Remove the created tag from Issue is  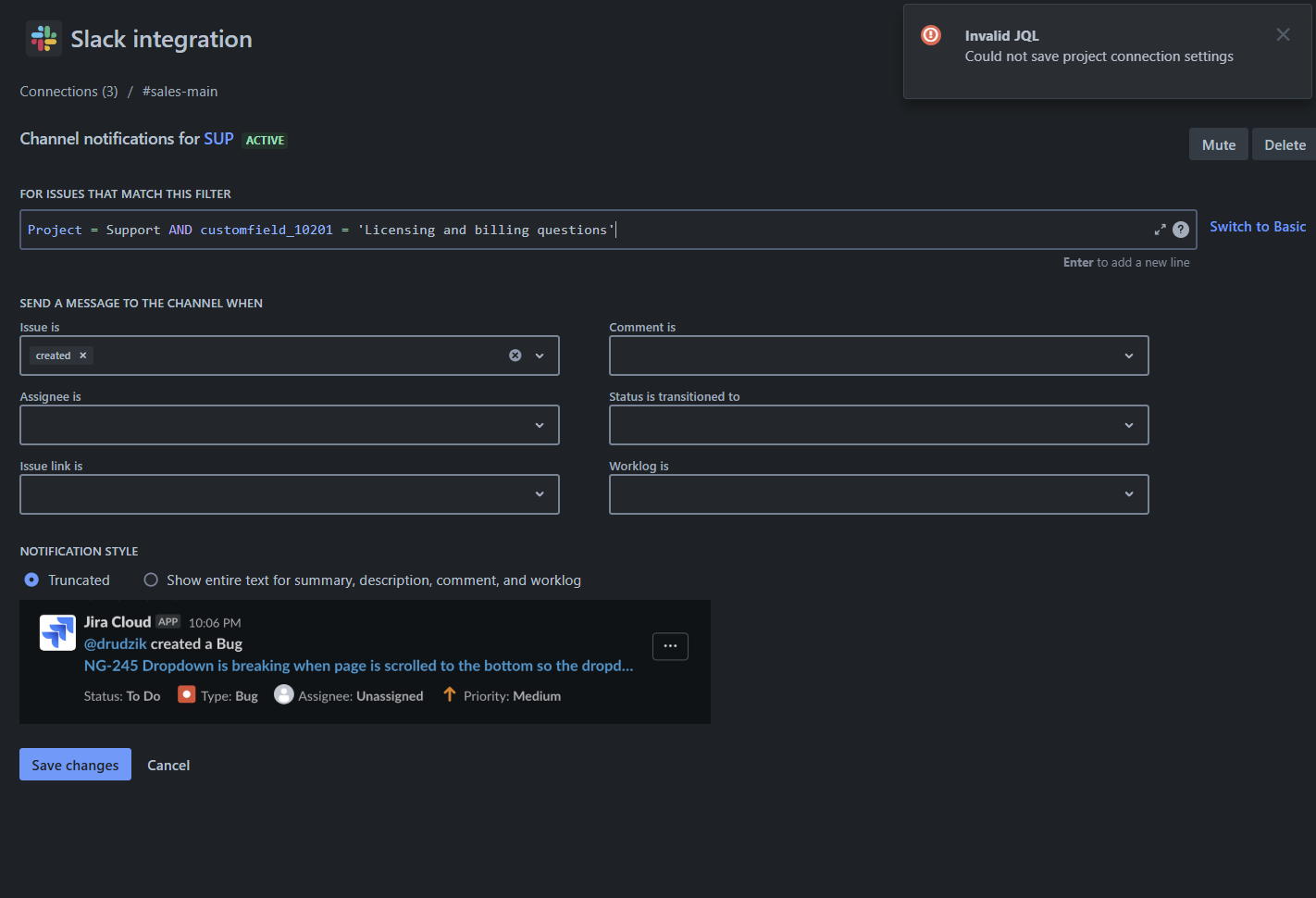point(82,355)
